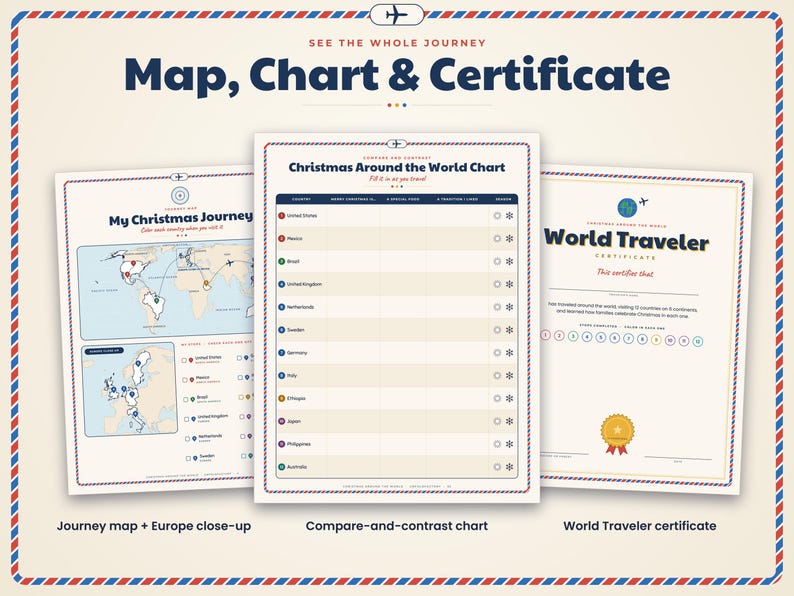Click the compass icon above My Christmas Journey
794x596 pixels.
click(179, 195)
